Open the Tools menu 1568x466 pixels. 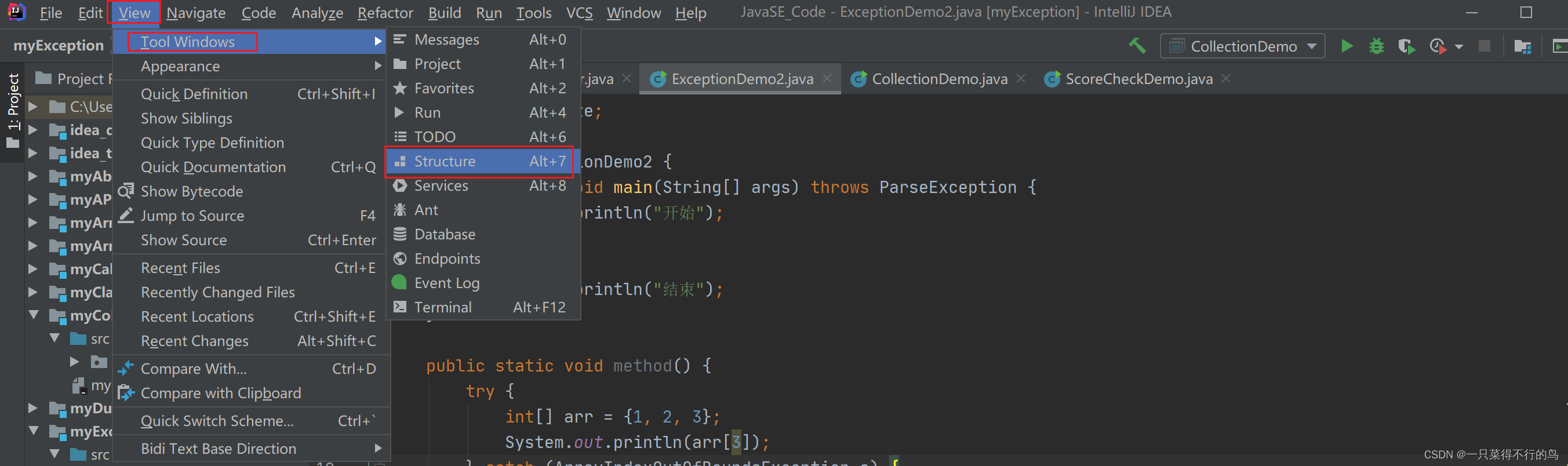point(534,13)
